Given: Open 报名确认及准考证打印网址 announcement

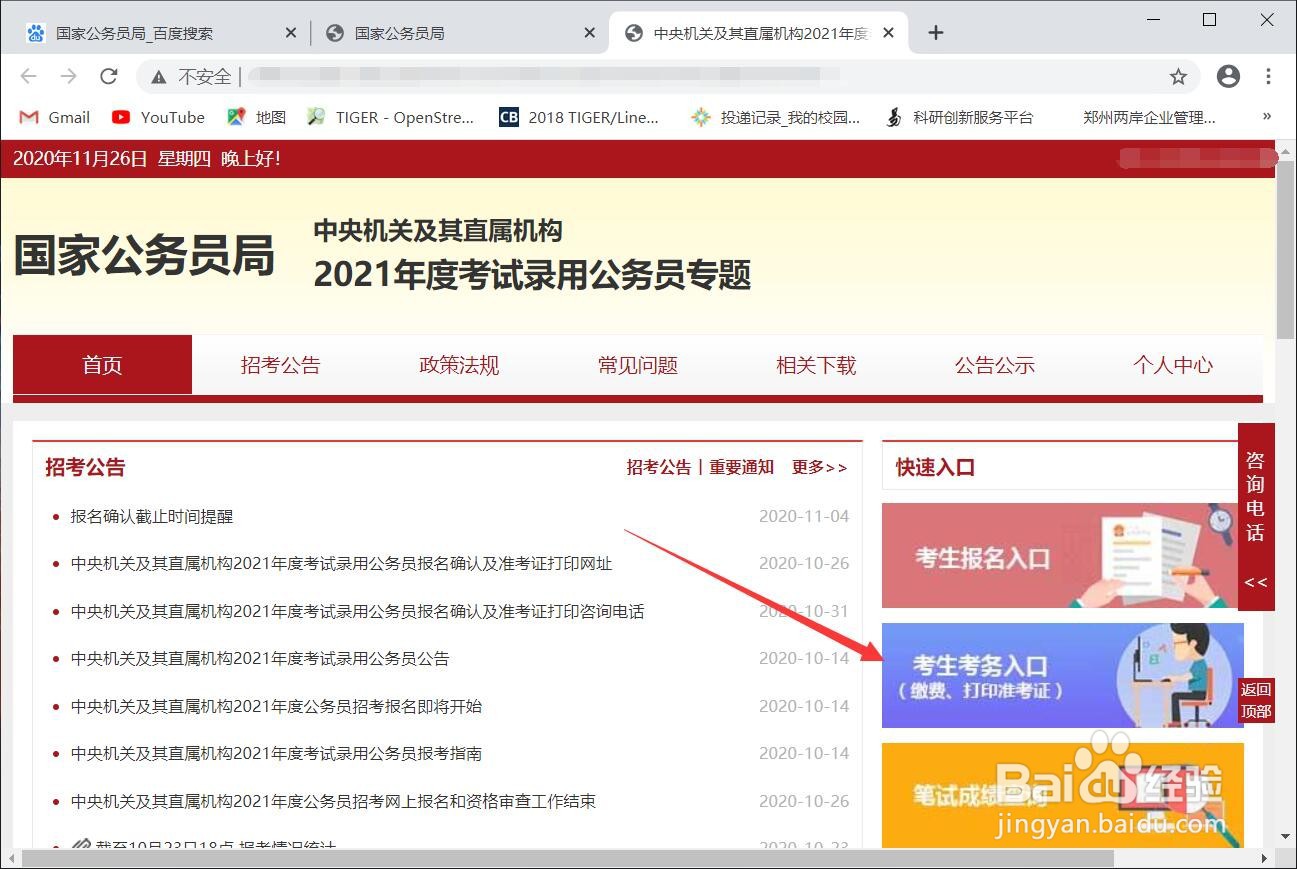Looking at the screenshot, I should [341, 564].
